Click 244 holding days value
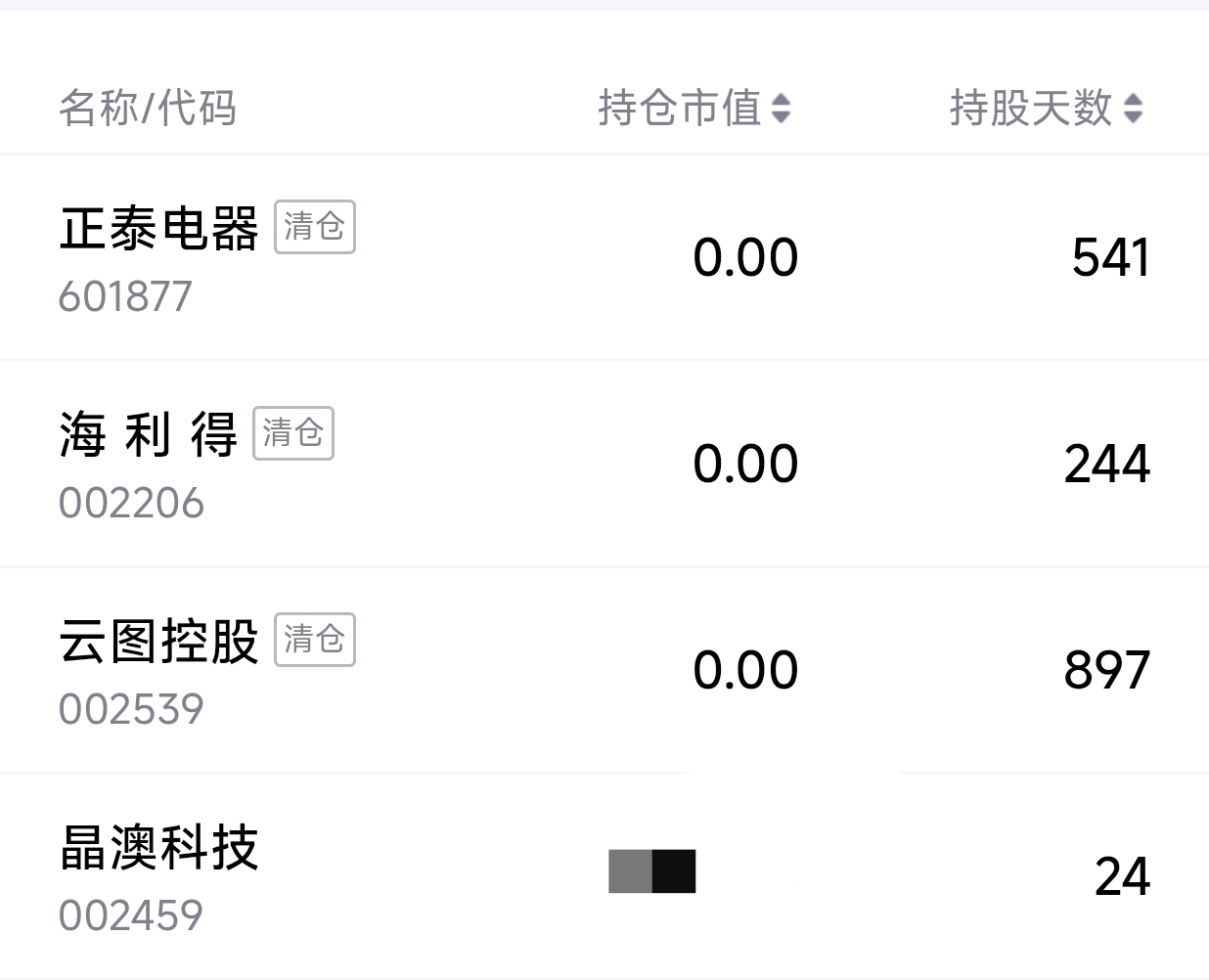This screenshot has height=980, width=1209. [x=1106, y=465]
